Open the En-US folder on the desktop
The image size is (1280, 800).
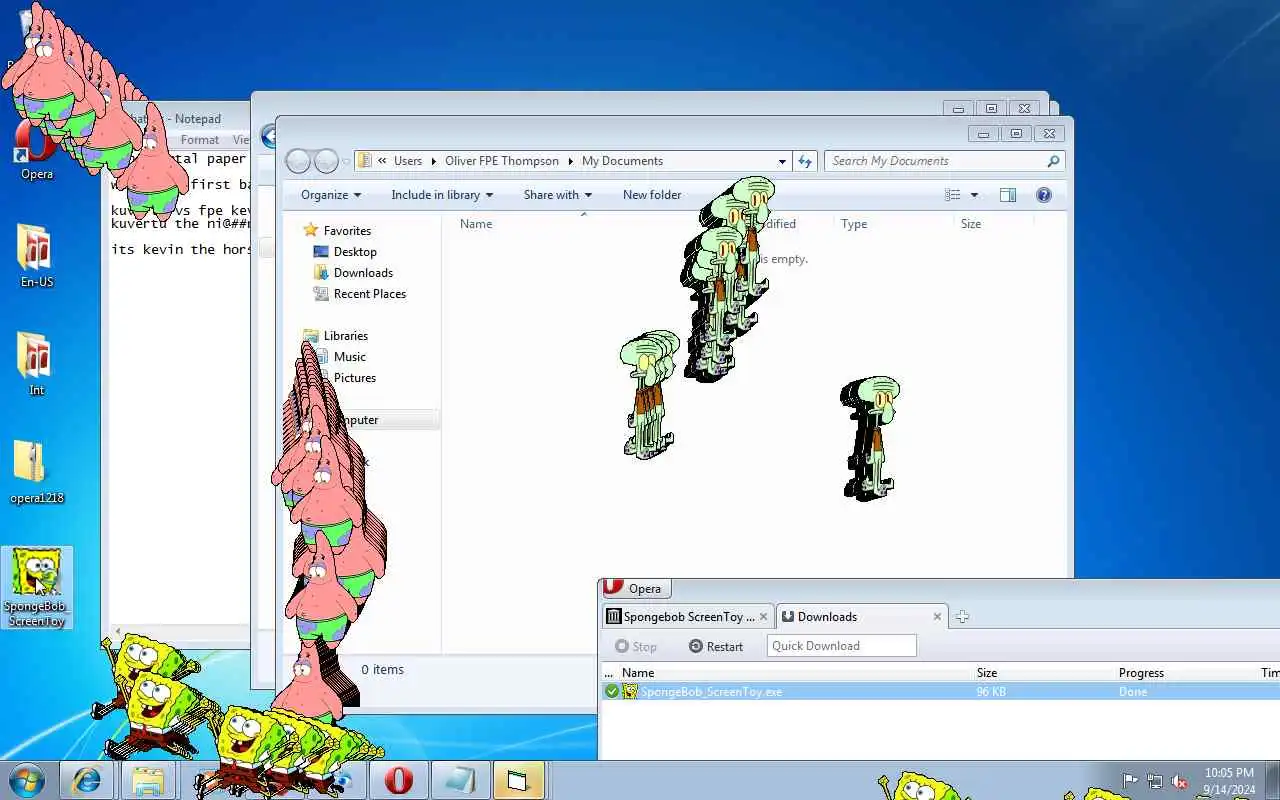coord(36,256)
